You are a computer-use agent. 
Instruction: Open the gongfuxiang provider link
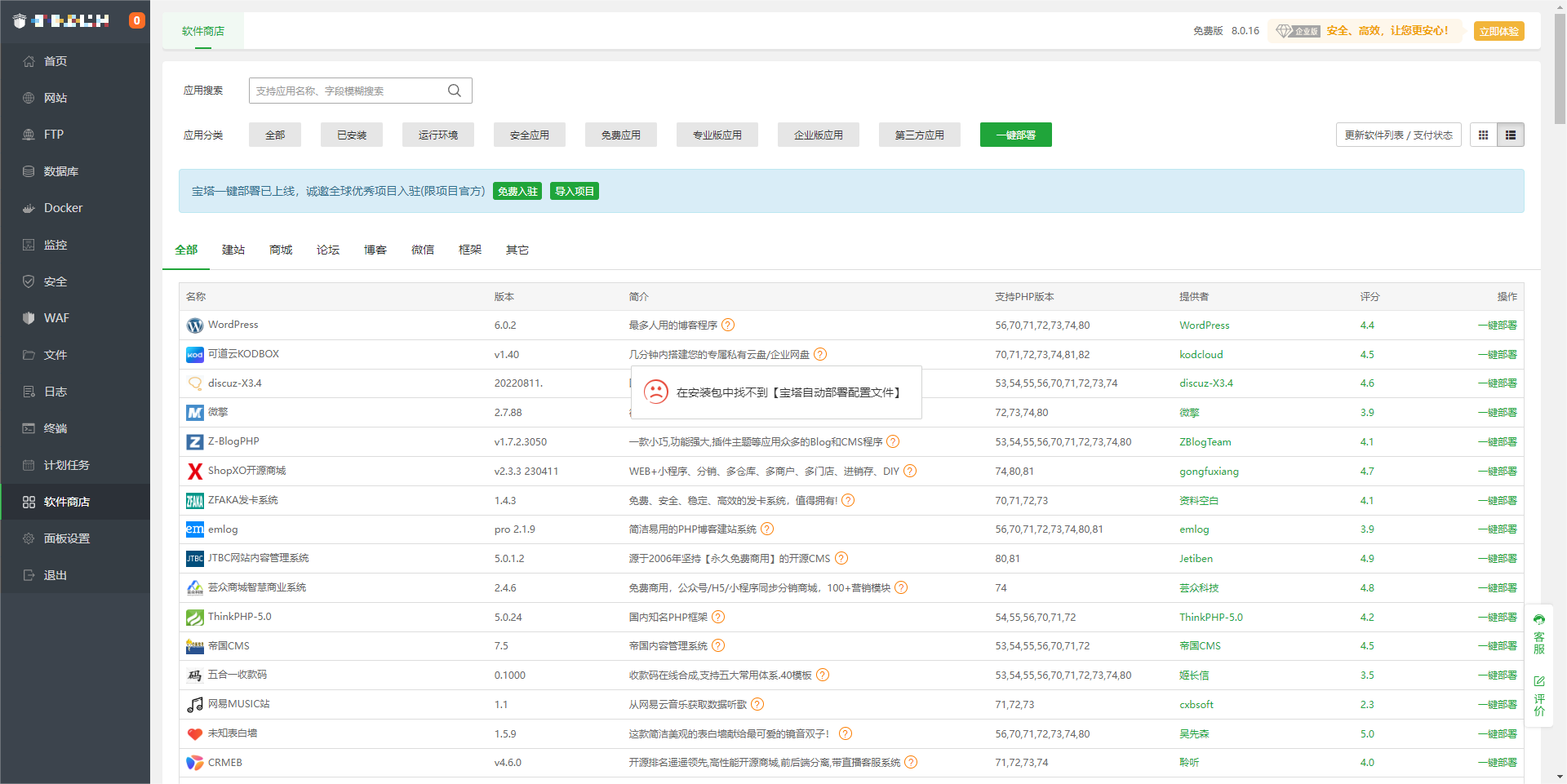1209,471
